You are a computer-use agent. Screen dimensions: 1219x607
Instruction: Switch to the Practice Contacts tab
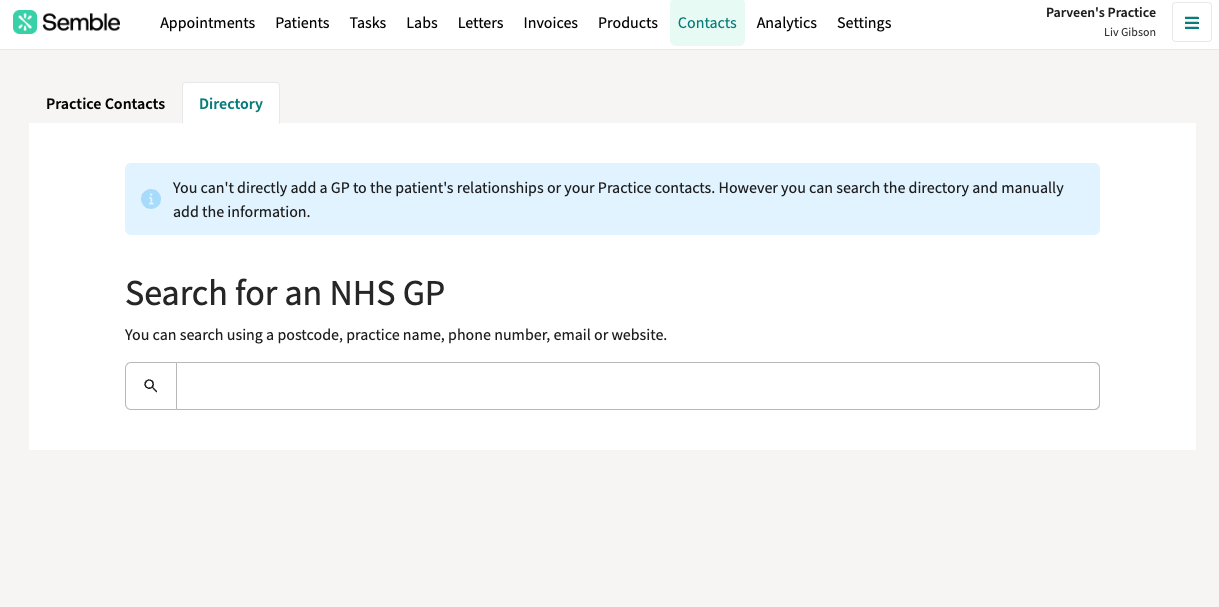(x=106, y=104)
